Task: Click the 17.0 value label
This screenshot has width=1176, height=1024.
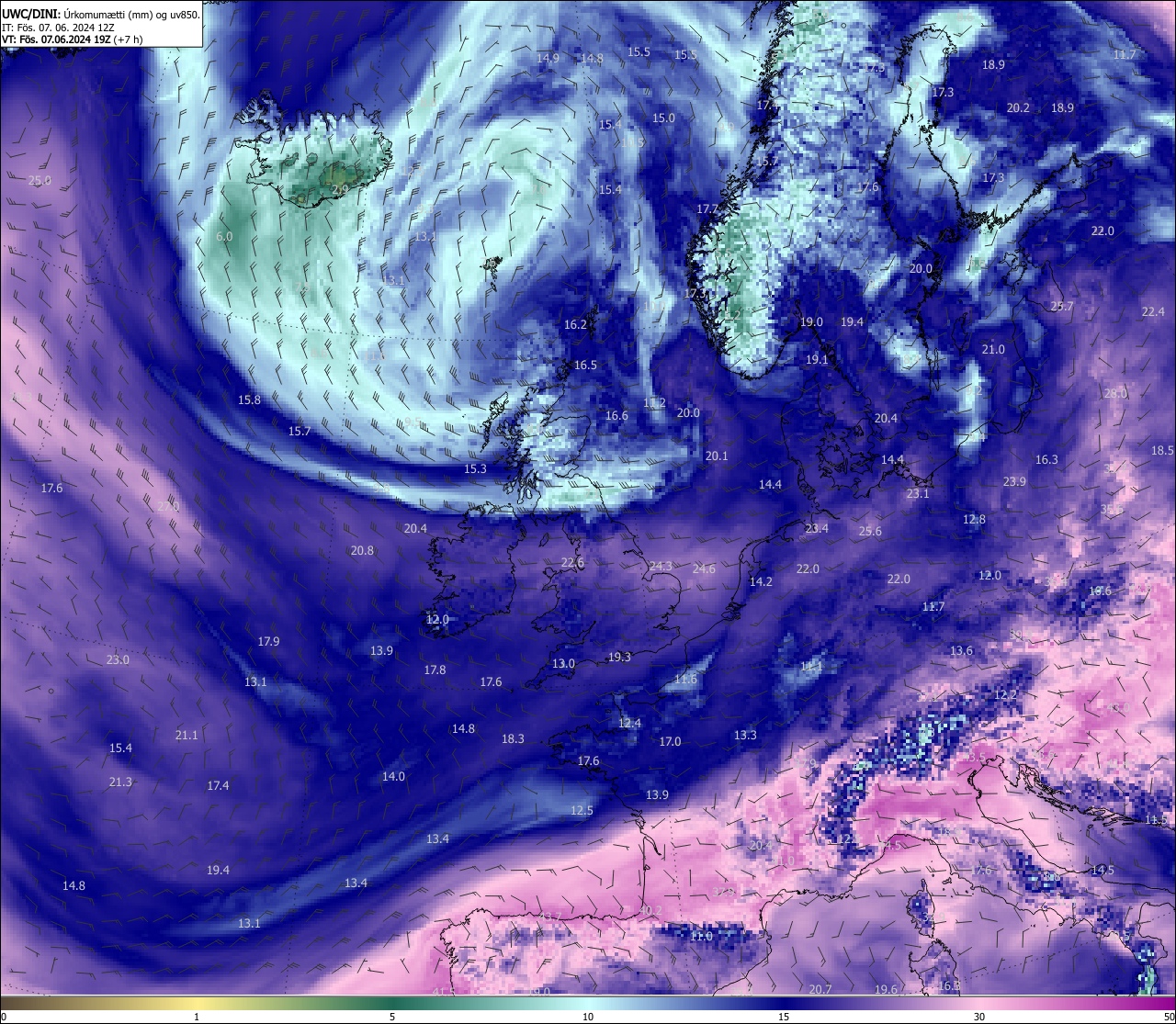Action: (670, 741)
